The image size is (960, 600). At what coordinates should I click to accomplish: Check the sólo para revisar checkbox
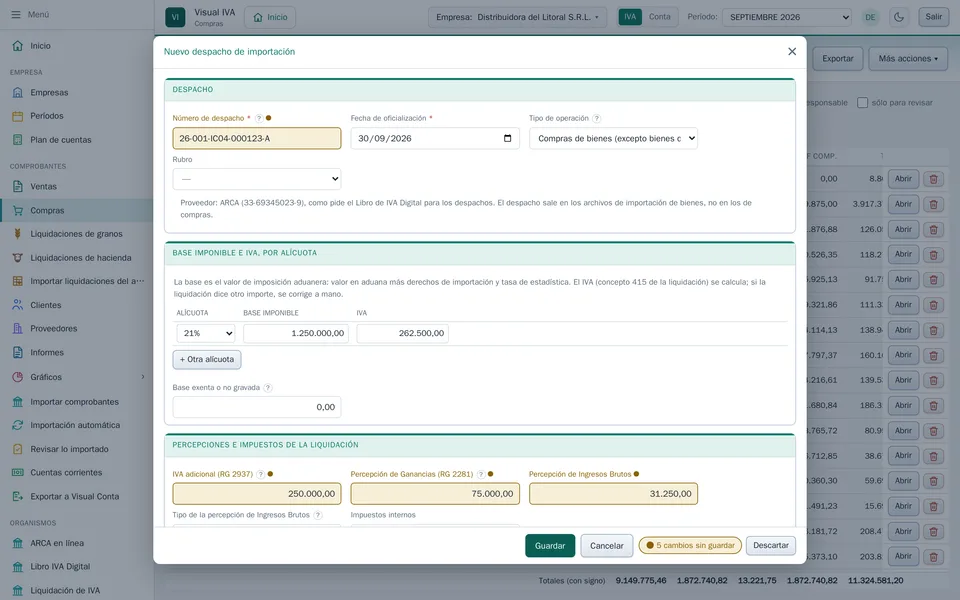(x=863, y=103)
